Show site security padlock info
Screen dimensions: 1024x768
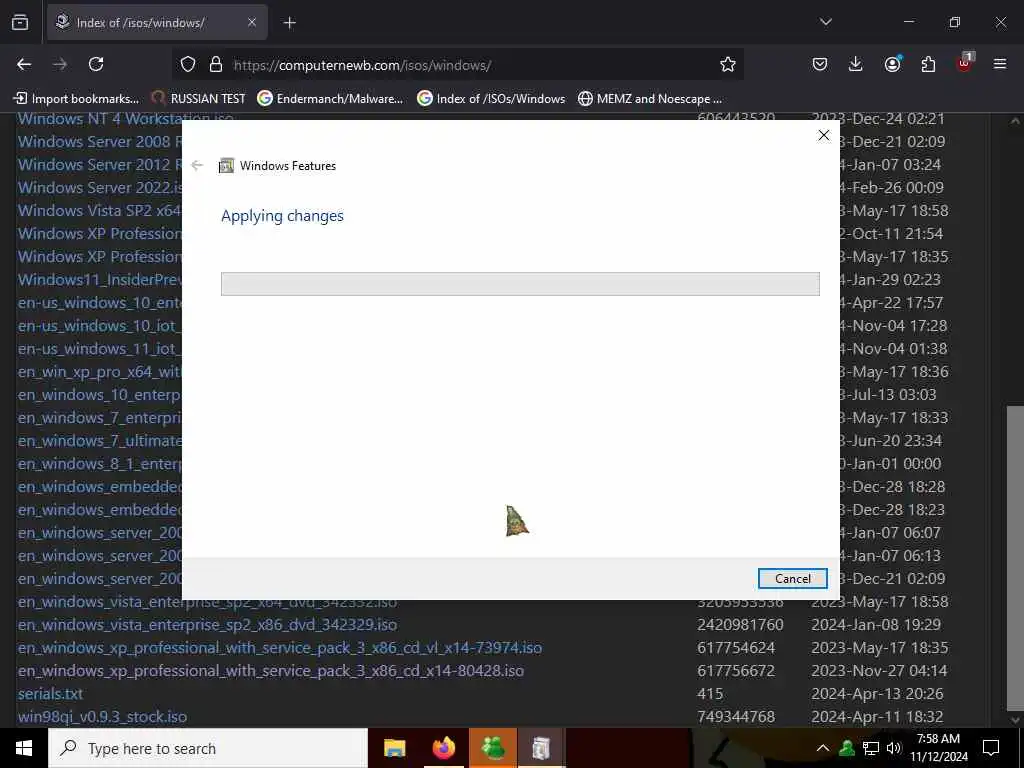point(216,64)
